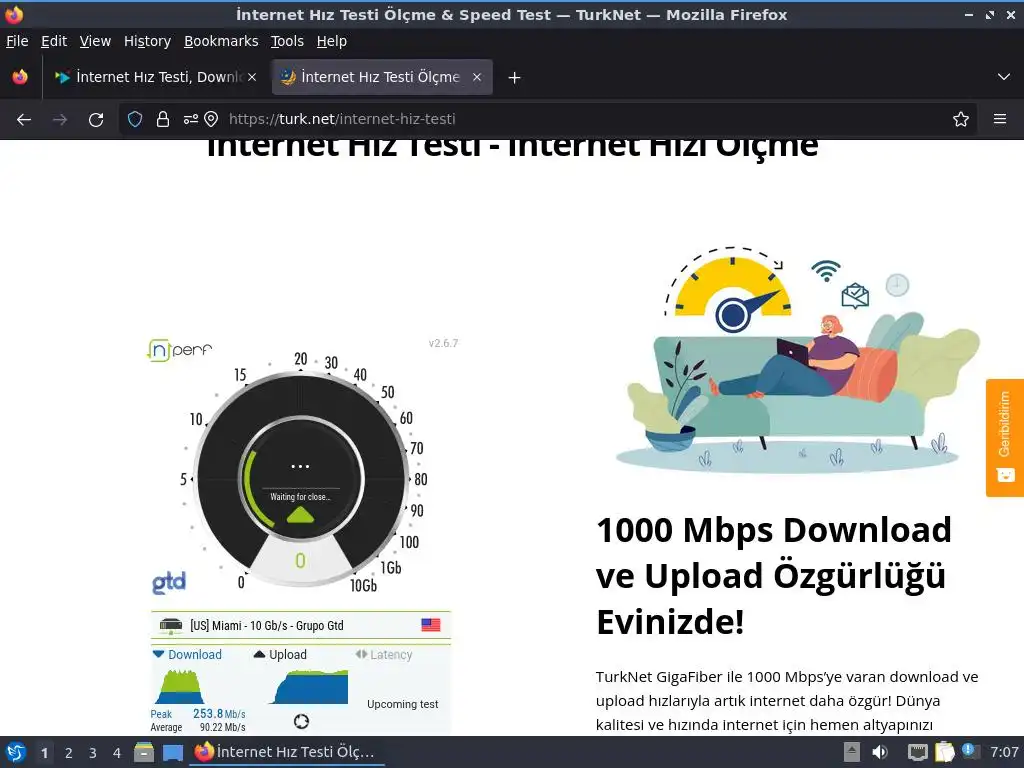Open the History menu
This screenshot has height=768, width=1024.
click(x=147, y=41)
